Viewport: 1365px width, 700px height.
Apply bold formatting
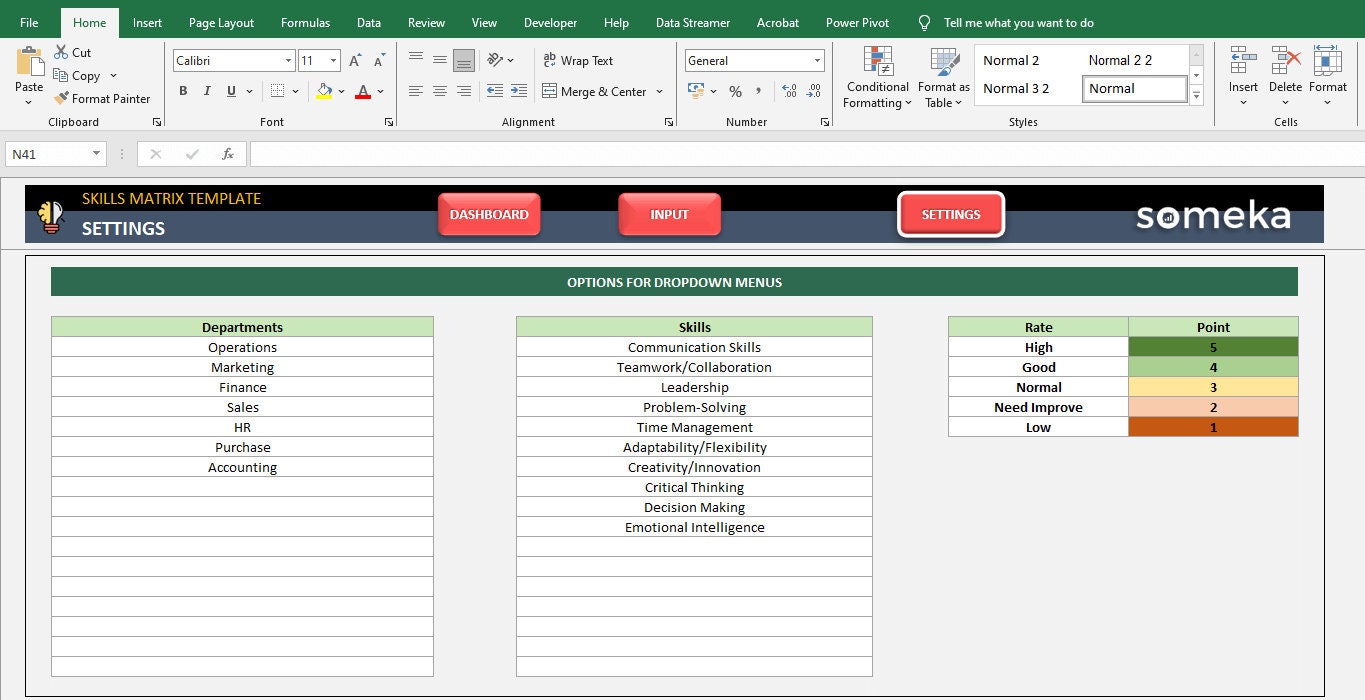[x=183, y=90]
